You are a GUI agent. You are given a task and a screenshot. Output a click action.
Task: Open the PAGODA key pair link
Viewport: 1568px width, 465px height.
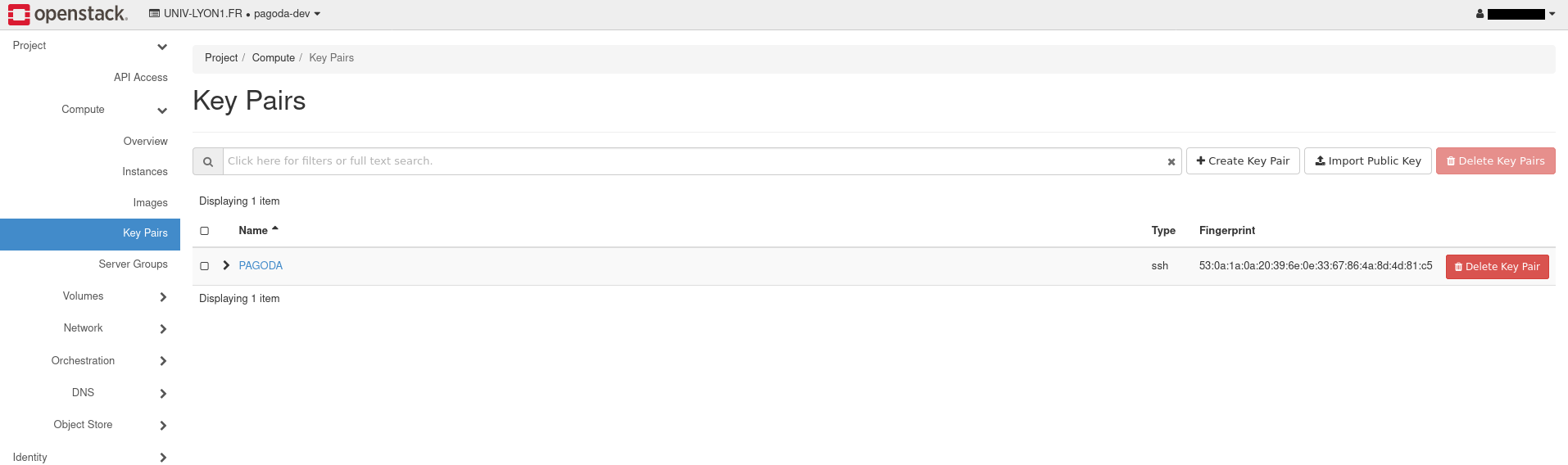[261, 266]
